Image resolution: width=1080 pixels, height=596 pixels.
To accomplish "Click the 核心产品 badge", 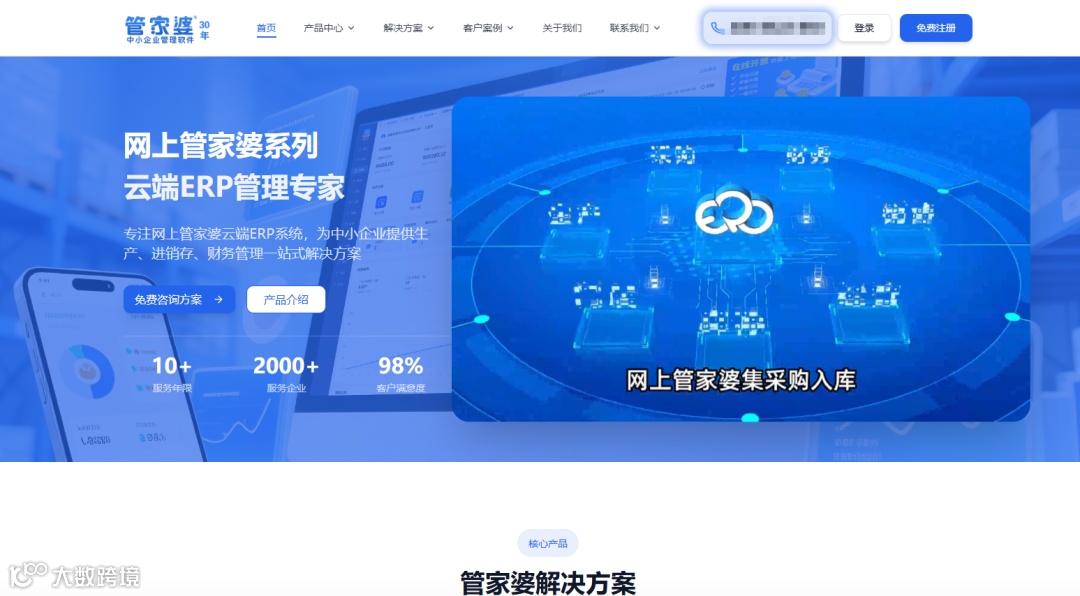I will coord(548,544).
